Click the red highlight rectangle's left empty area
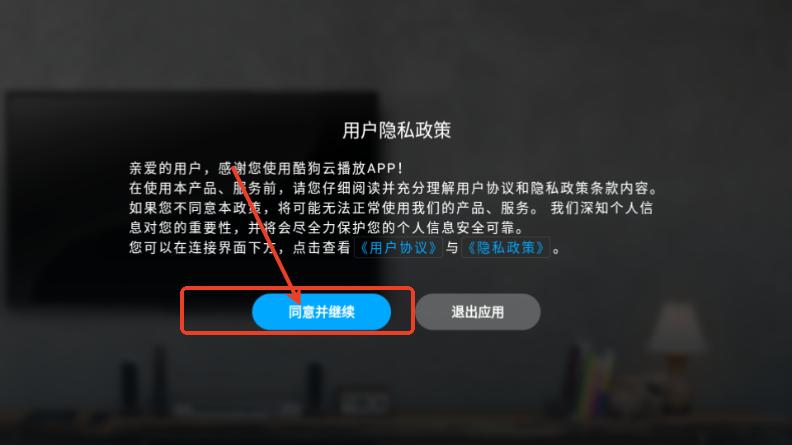This screenshot has width=792, height=445. pyautogui.click(x=217, y=311)
